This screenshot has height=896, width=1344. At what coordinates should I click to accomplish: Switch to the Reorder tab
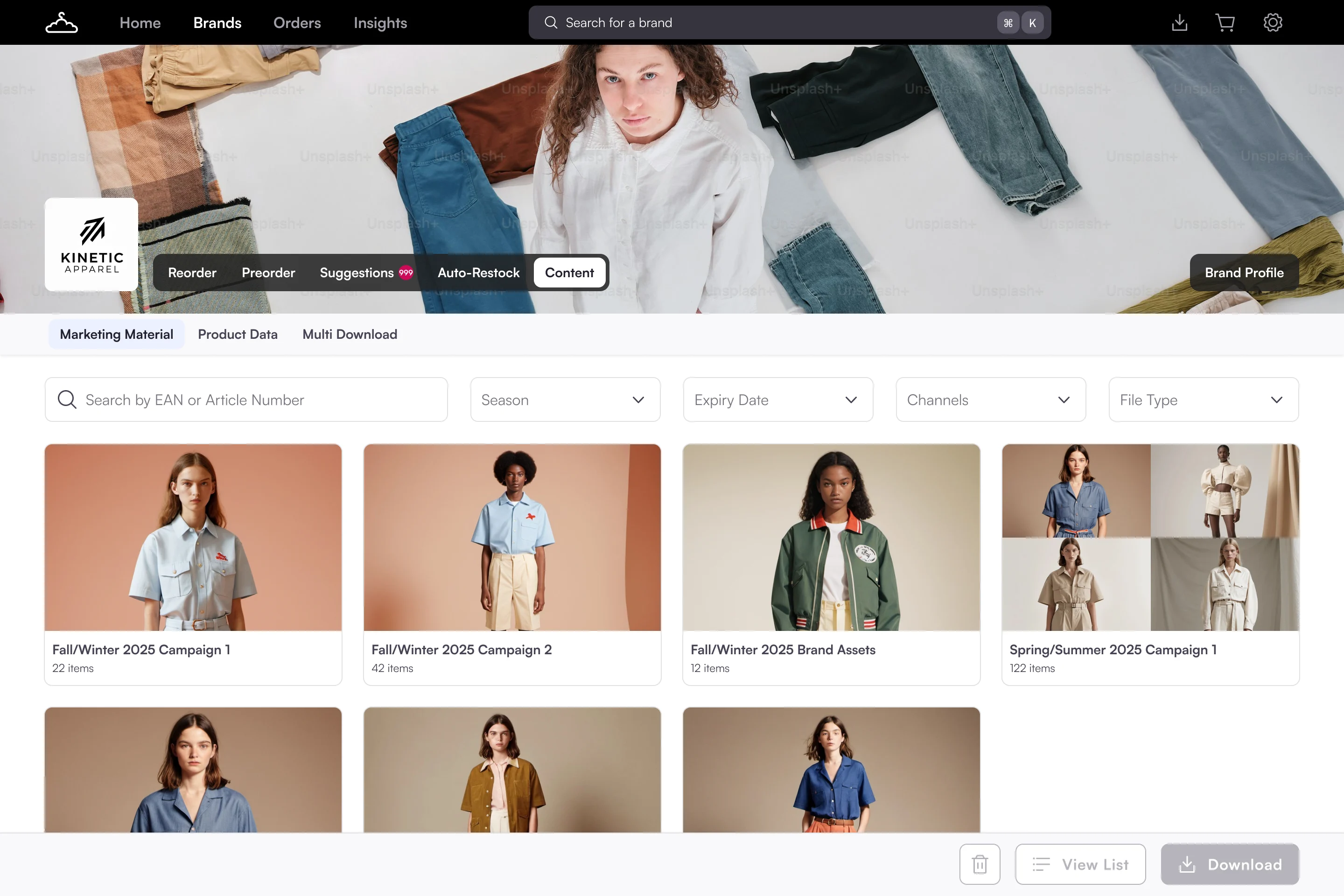tap(192, 273)
